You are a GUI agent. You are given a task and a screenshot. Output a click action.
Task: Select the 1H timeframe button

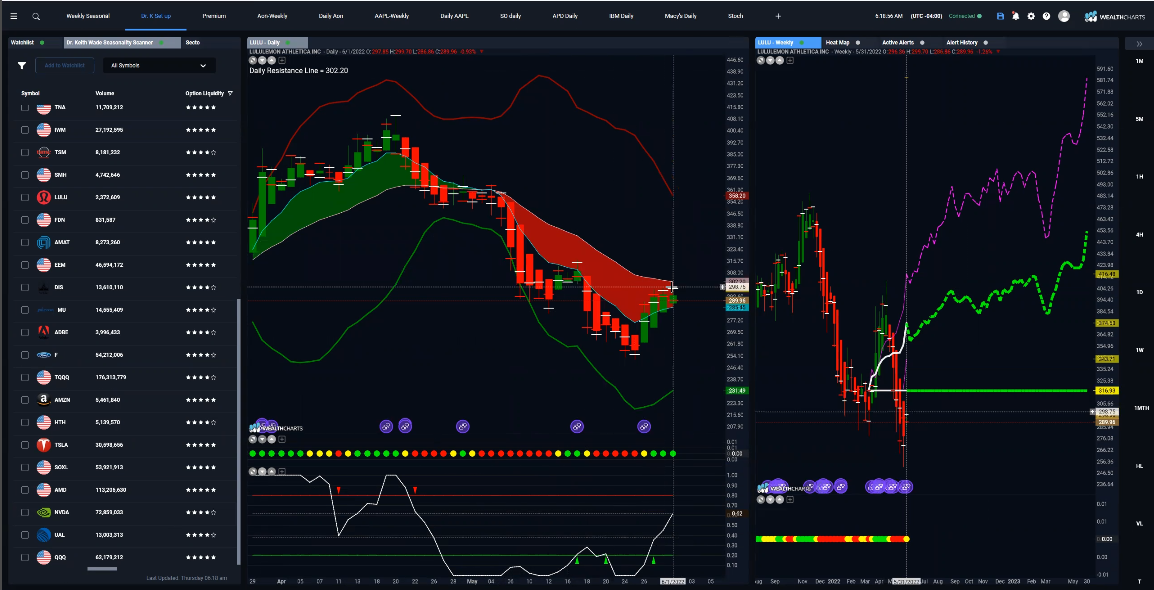pyautogui.click(x=1139, y=177)
